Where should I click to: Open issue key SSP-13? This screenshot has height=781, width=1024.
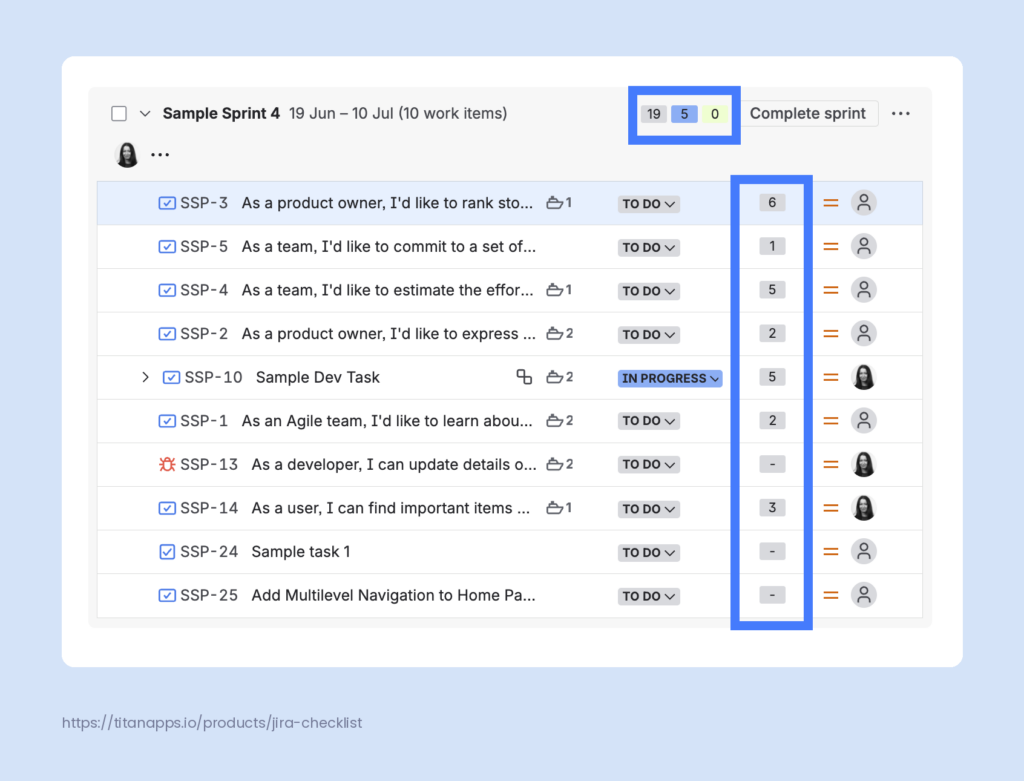209,464
